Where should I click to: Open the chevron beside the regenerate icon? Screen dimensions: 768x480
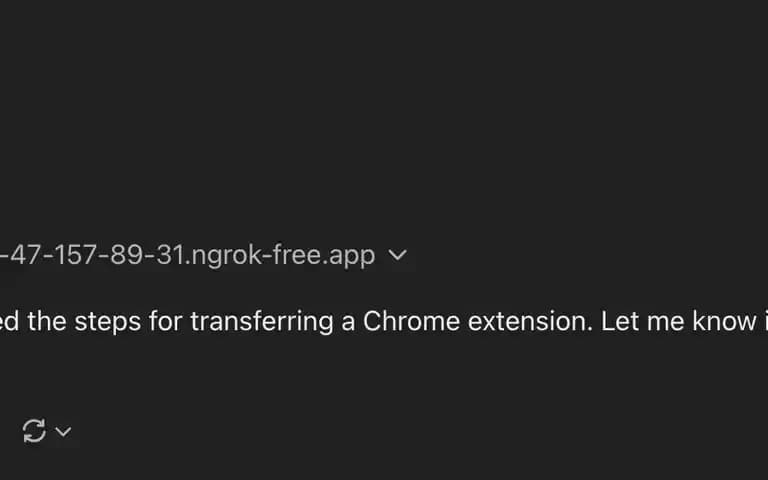point(63,432)
